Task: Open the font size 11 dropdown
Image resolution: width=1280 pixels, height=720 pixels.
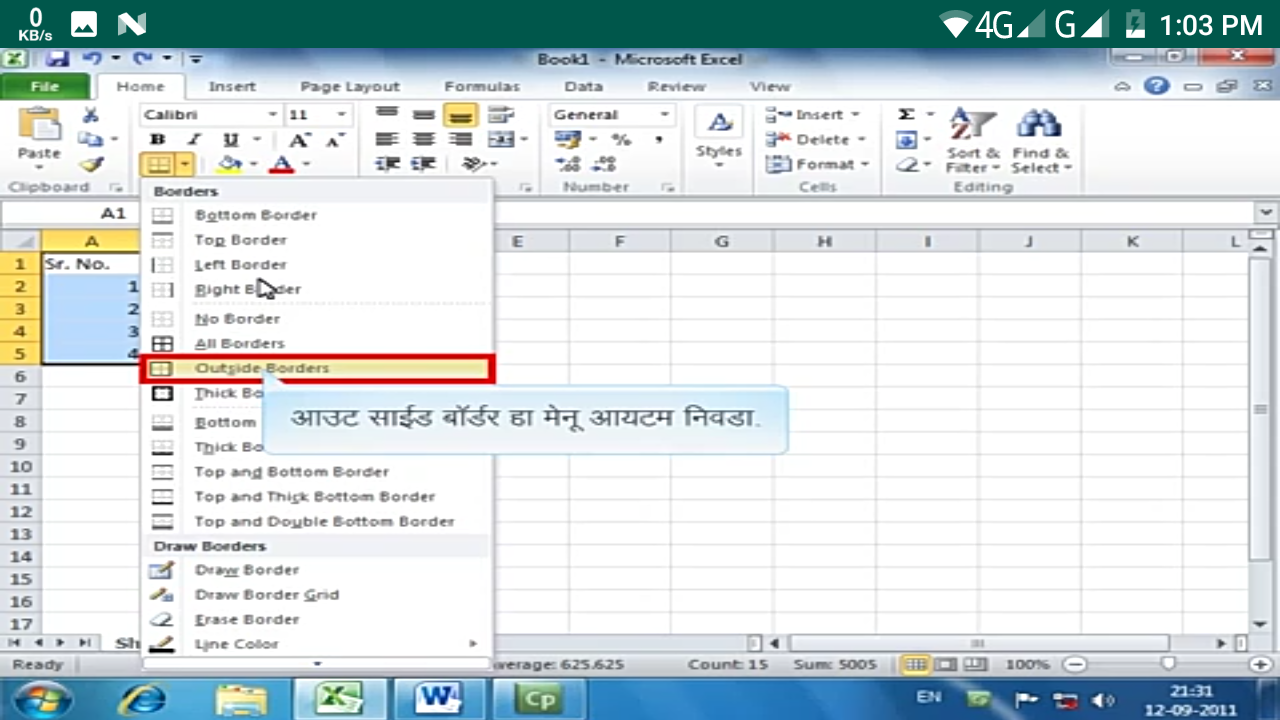Action: 341,115
